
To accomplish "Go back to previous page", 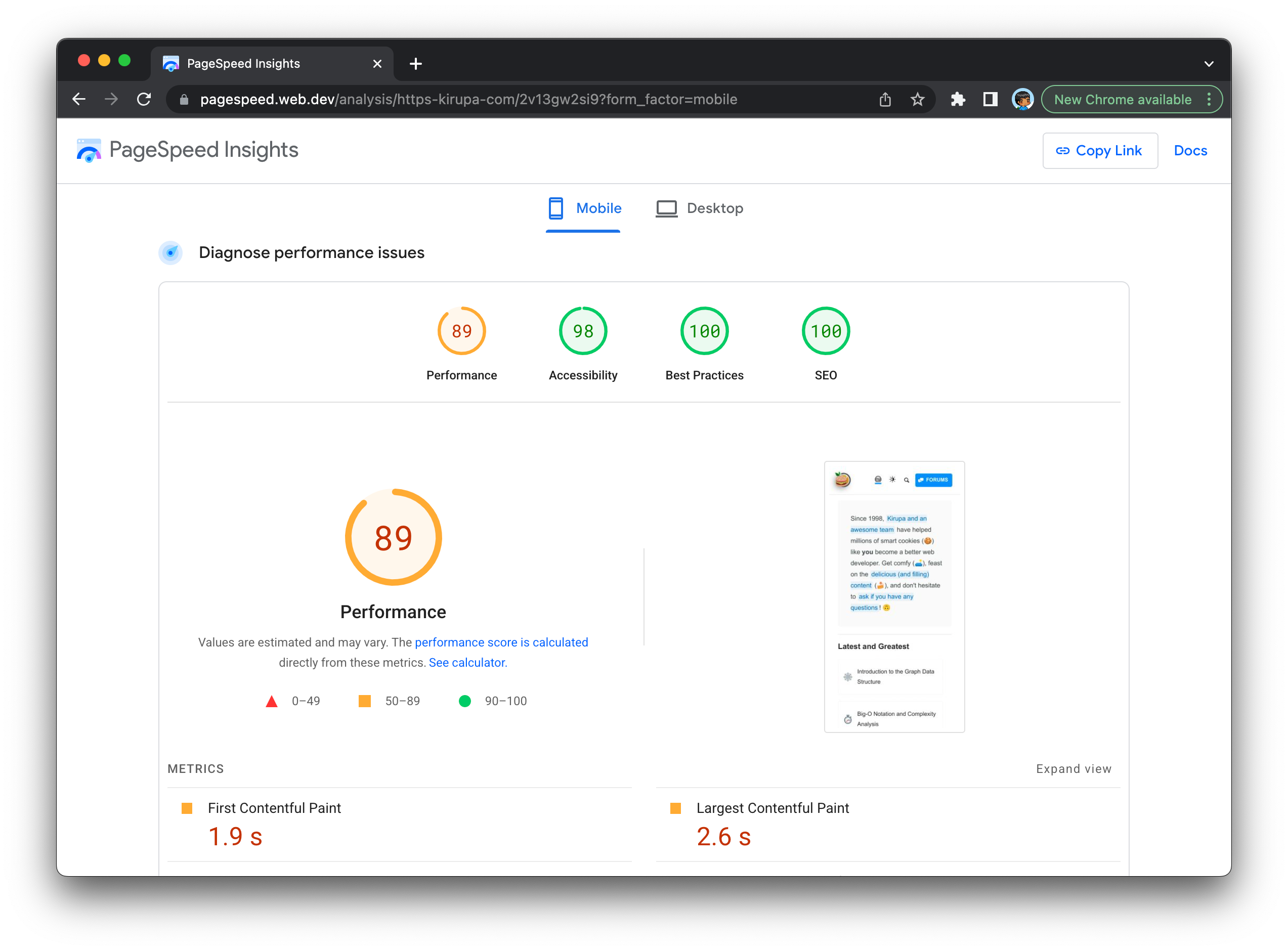I will pyautogui.click(x=79, y=100).
